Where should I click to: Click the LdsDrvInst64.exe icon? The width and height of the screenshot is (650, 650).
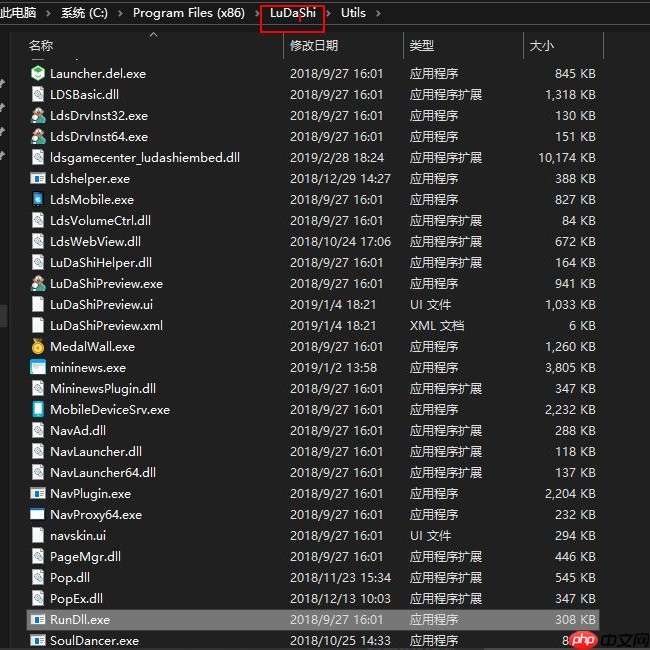(x=38, y=137)
